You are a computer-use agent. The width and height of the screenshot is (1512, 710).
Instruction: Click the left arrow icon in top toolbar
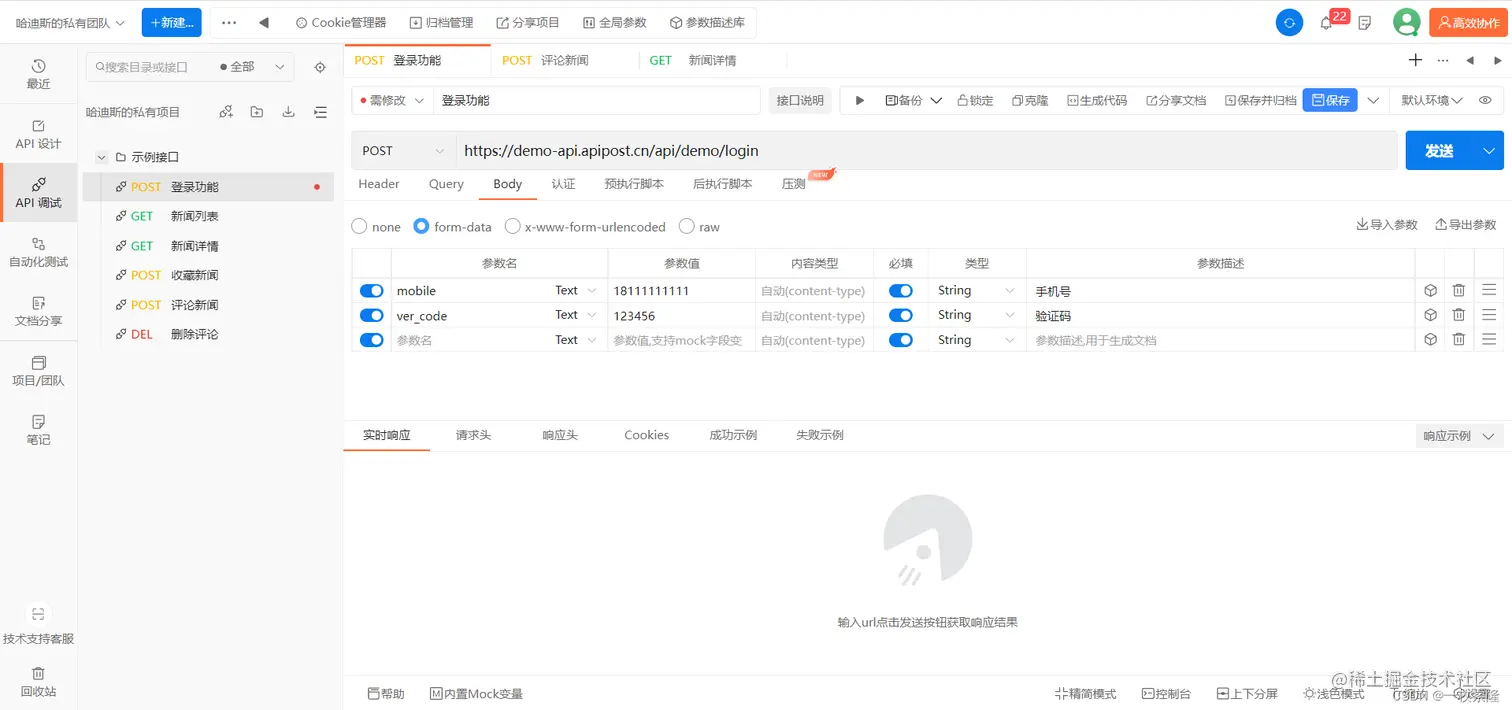coord(263,22)
